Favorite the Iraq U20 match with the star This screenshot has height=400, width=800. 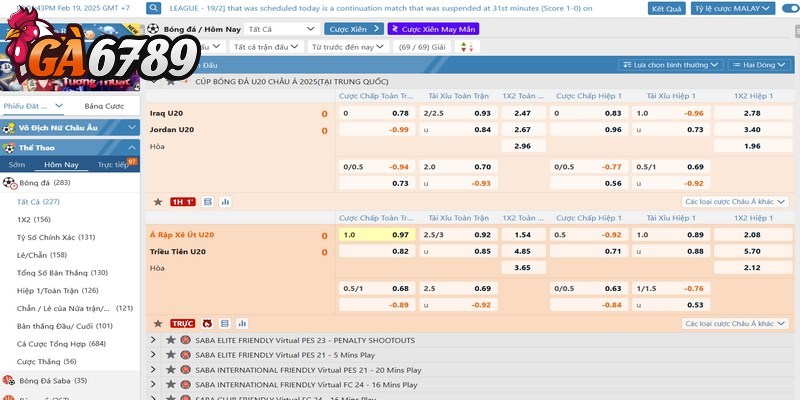point(158,202)
